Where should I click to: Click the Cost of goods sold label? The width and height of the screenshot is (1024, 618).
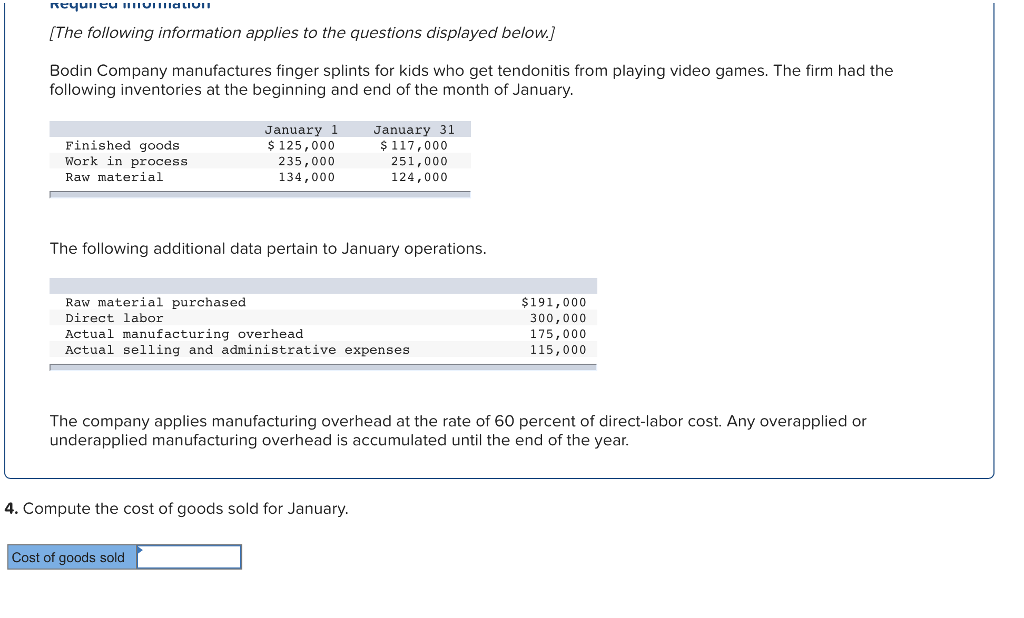coord(70,556)
